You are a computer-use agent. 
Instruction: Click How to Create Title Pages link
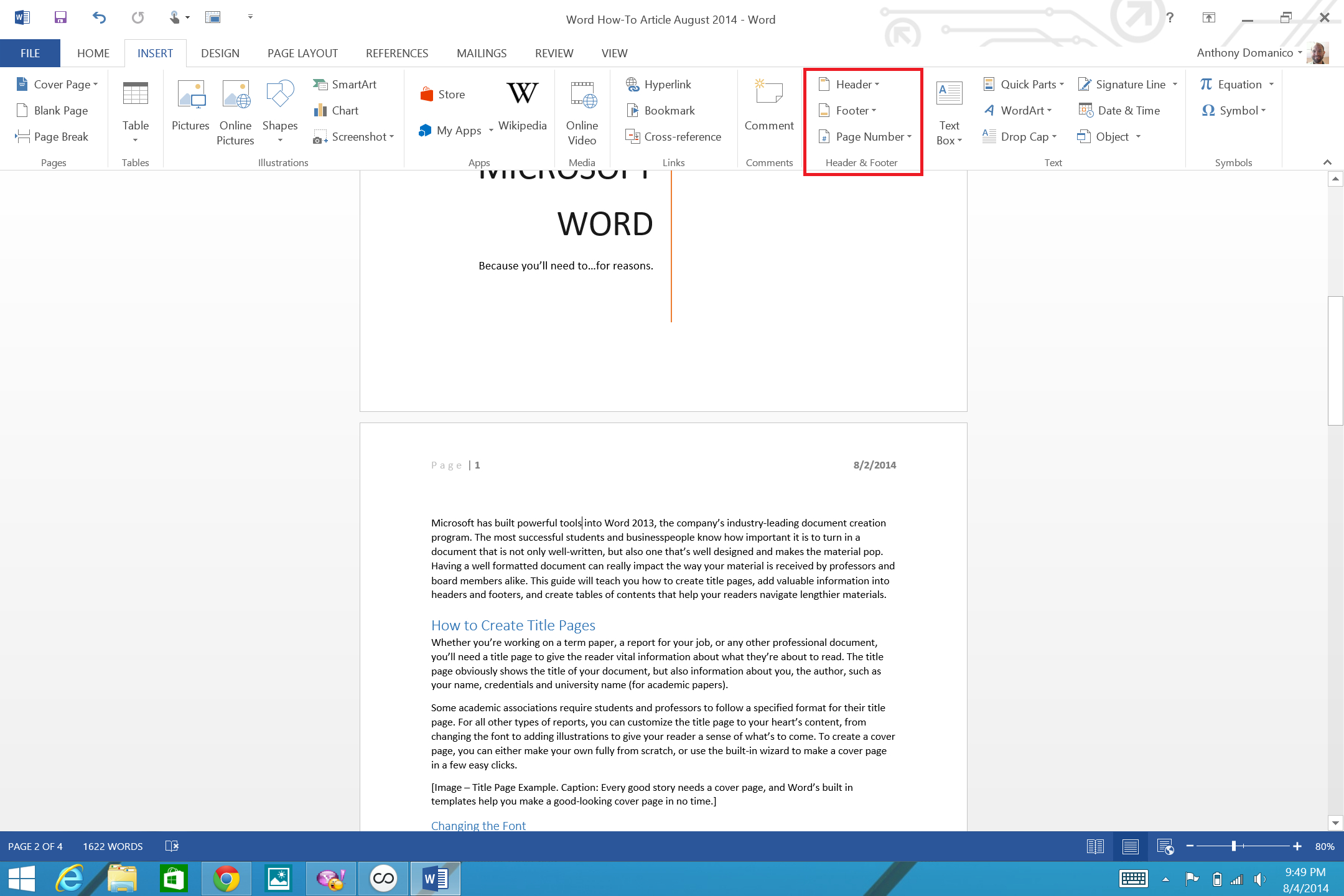[513, 624]
